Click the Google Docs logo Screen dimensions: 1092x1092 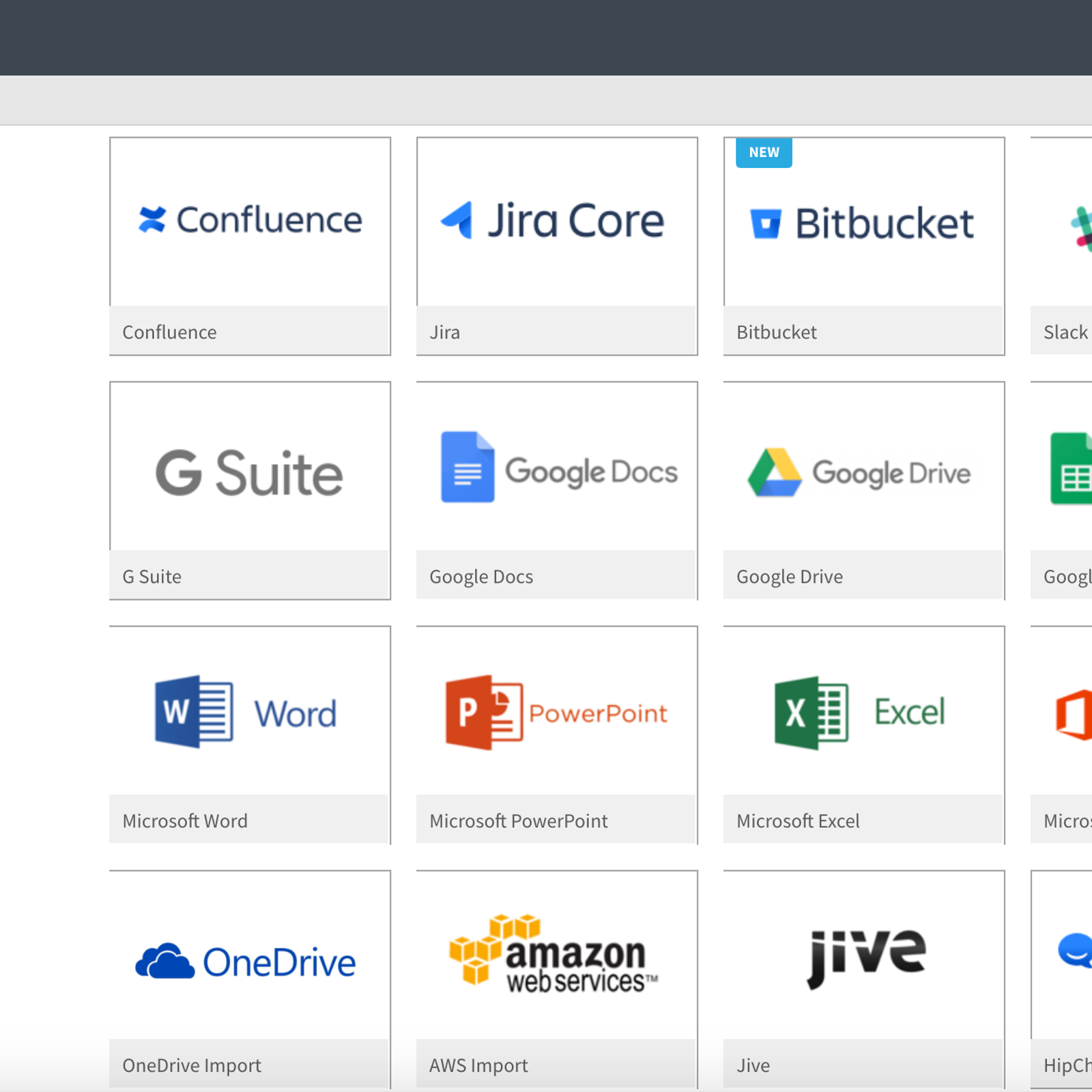click(x=559, y=468)
